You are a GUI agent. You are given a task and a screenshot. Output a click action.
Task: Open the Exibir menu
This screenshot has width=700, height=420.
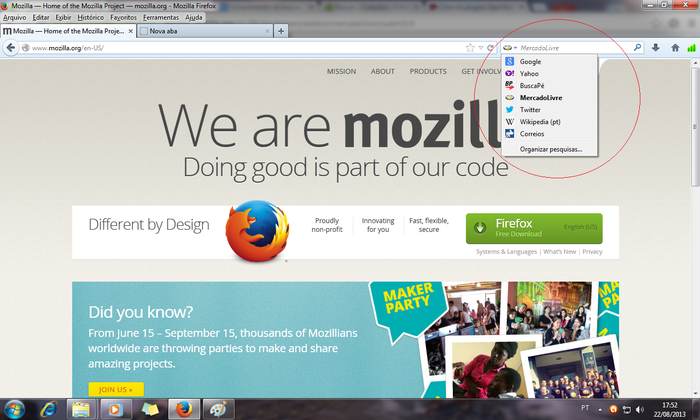tap(63, 17)
